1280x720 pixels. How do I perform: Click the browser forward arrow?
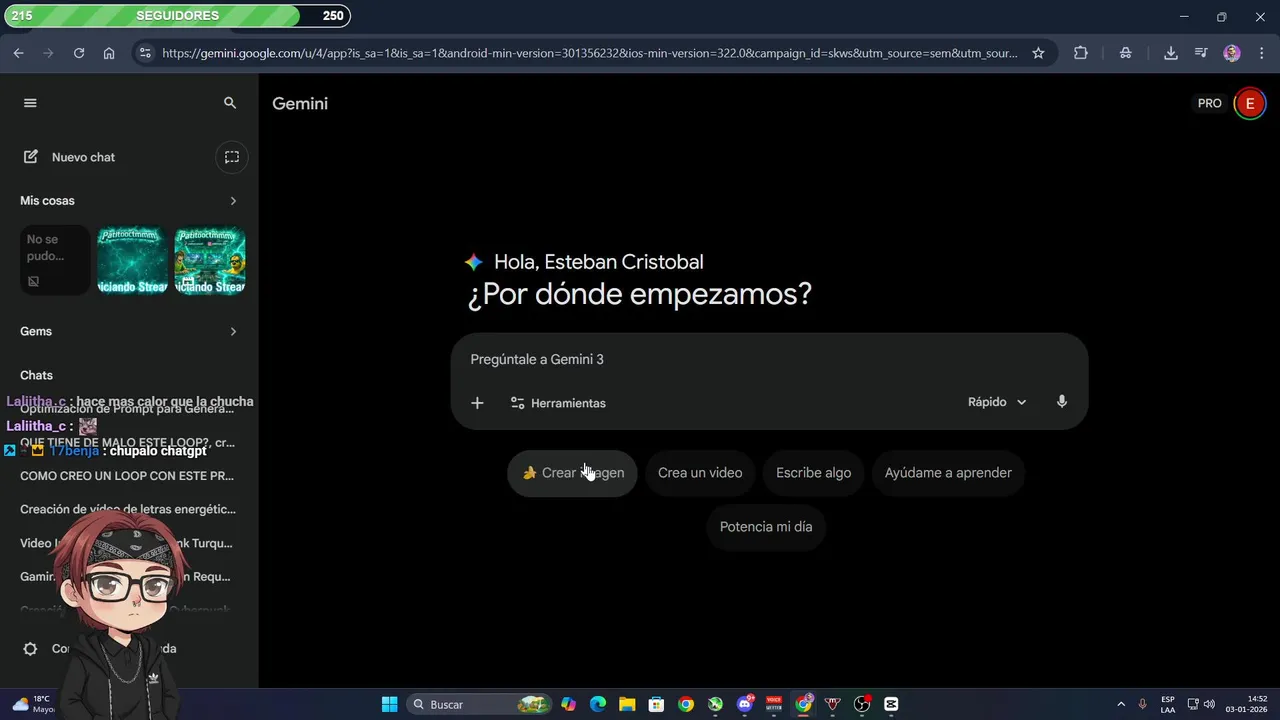[48, 53]
